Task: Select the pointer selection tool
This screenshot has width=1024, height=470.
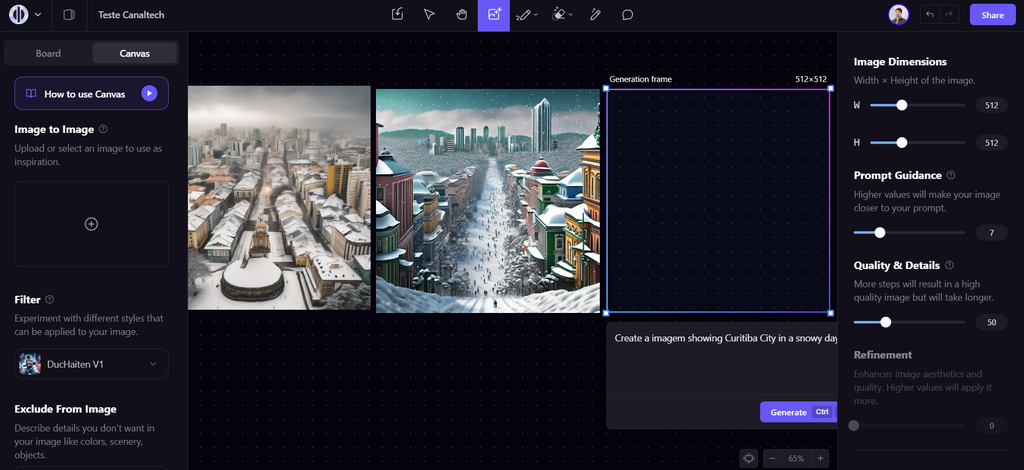Action: click(429, 15)
